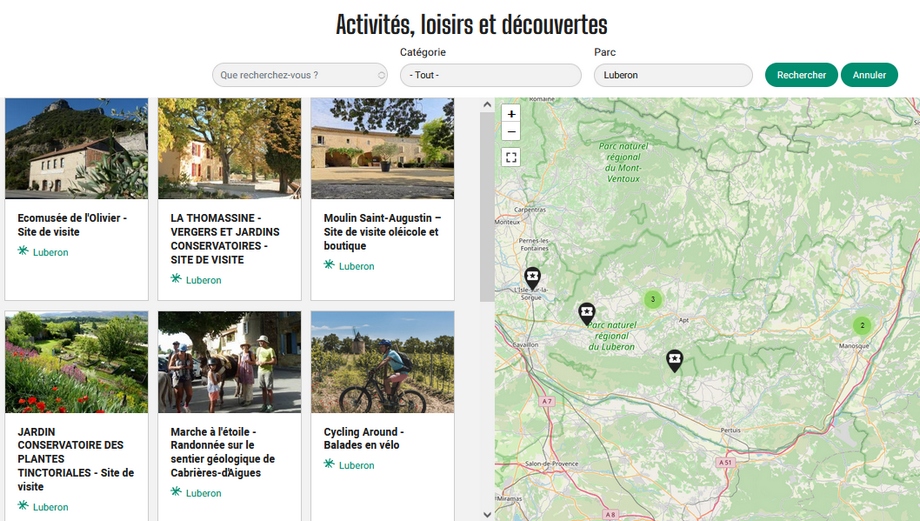Click Luberon tag under Marche à l'étoile
Image resolution: width=920 pixels, height=521 pixels.
204,493
